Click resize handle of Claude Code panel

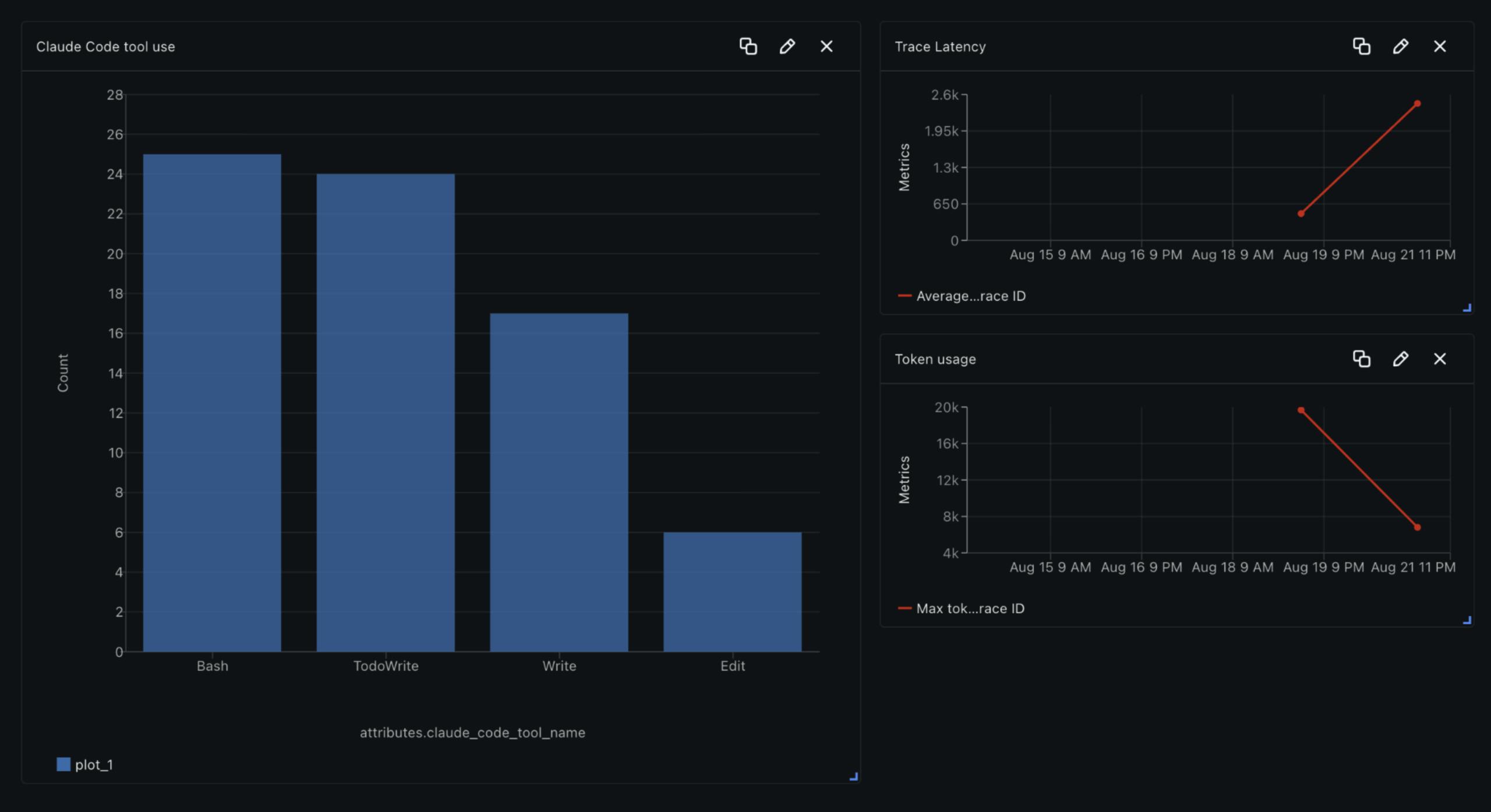coord(854,776)
